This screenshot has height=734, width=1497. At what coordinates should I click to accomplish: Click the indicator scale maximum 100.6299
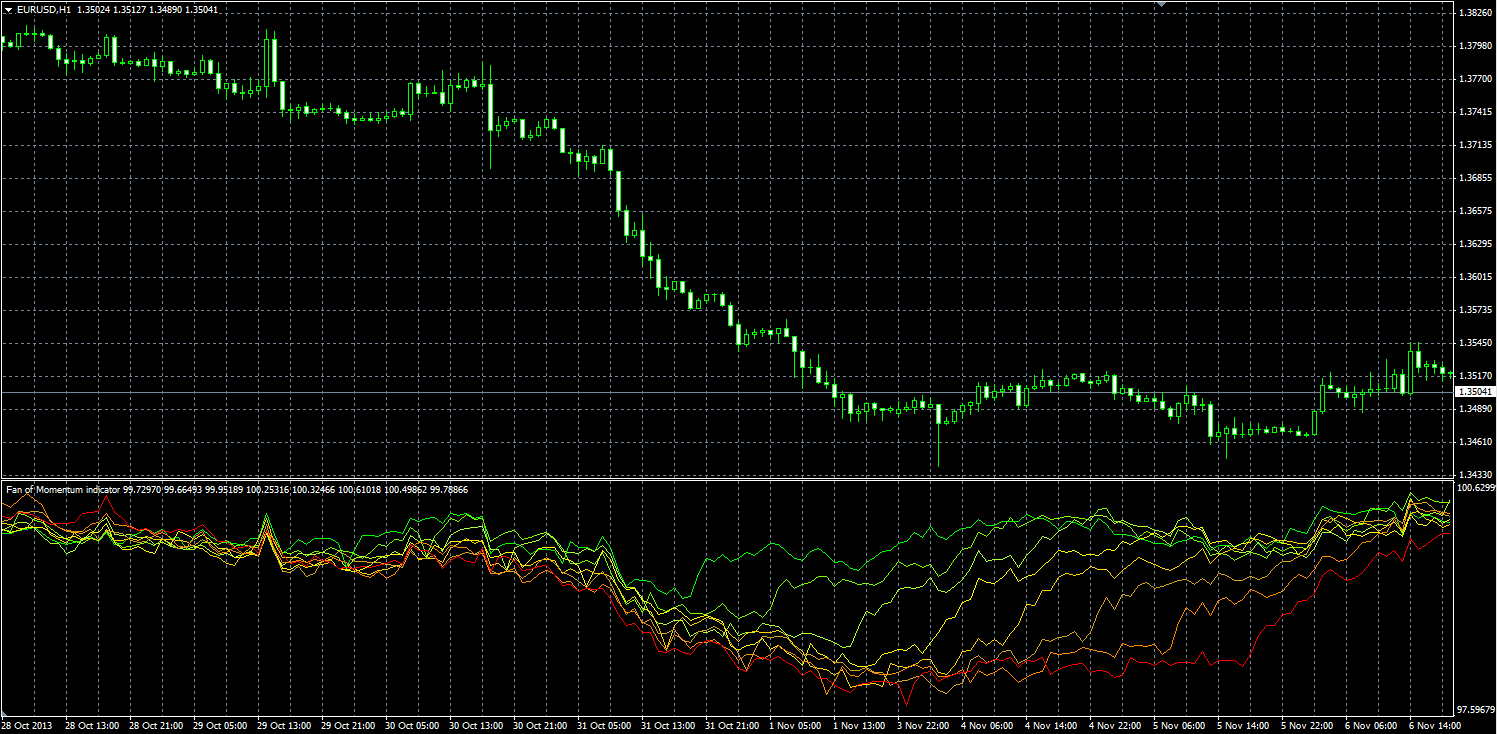coord(1477,489)
